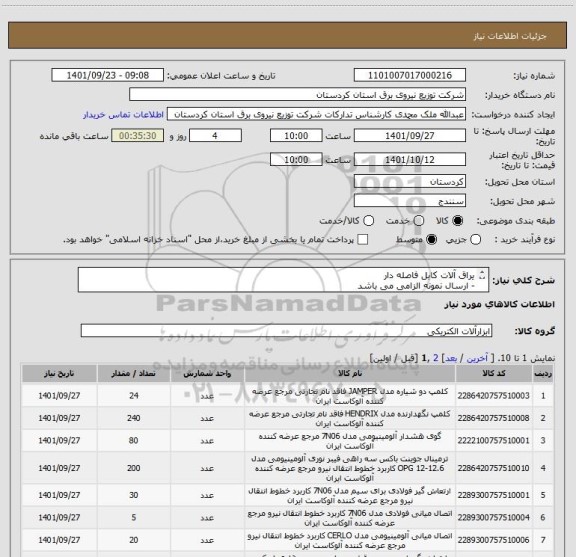The image size is (576, 557).
Task: Select the کالا radio button
Action: (458, 220)
